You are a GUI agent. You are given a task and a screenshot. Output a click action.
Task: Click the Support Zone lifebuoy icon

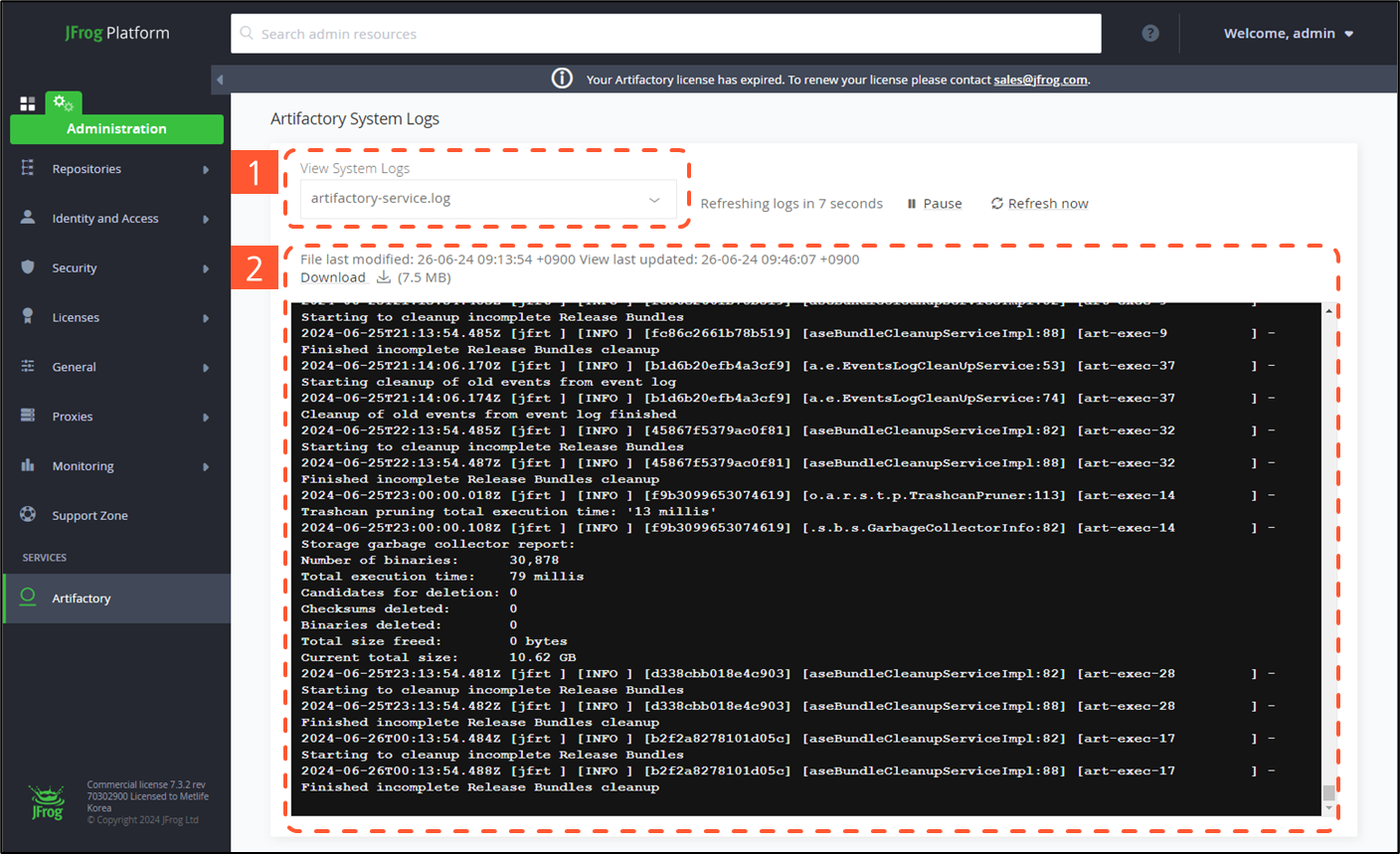[28, 514]
